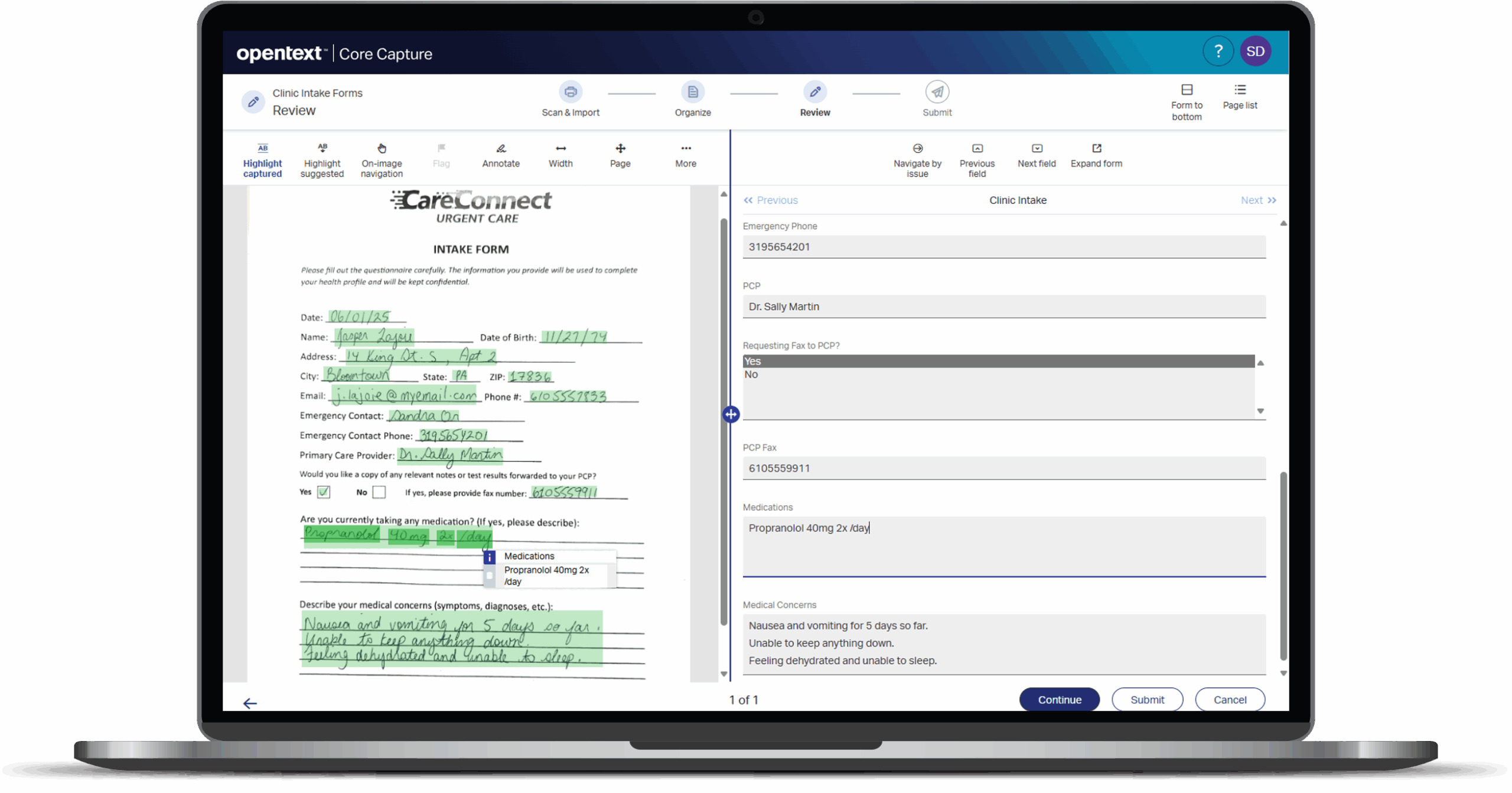
Task: Fit document to Page
Action: [620, 156]
